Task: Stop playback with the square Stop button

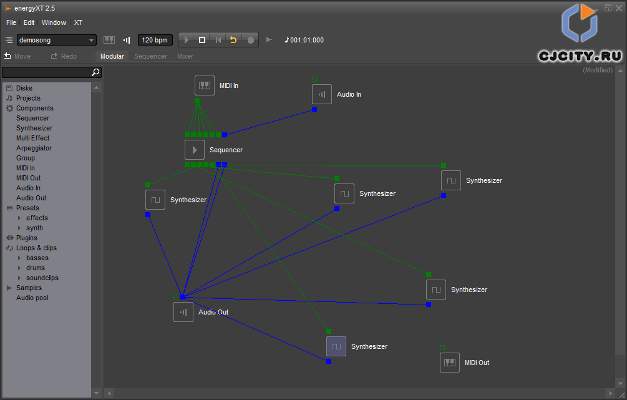Action: pos(202,40)
